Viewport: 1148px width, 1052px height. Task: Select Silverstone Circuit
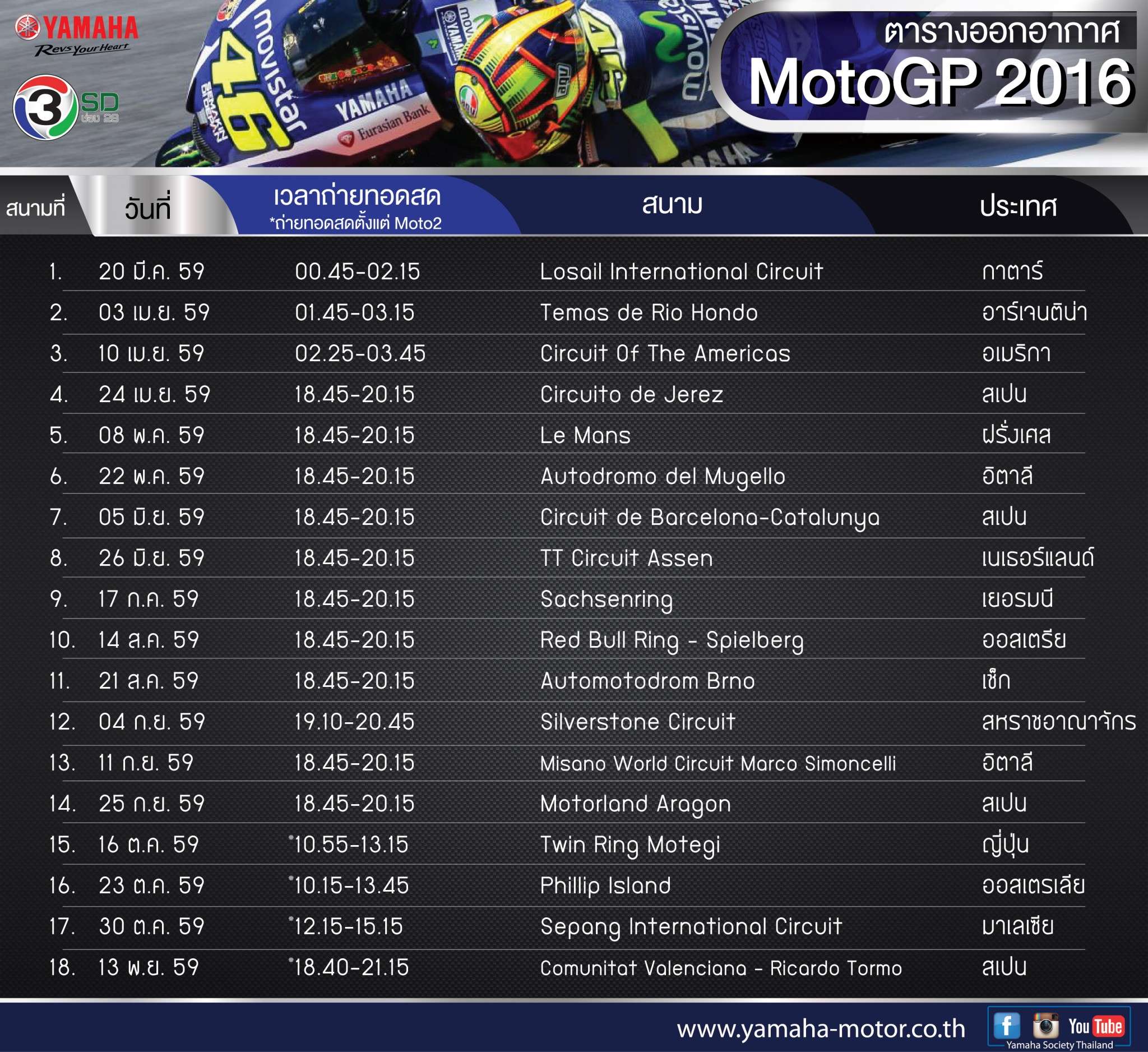(x=638, y=722)
